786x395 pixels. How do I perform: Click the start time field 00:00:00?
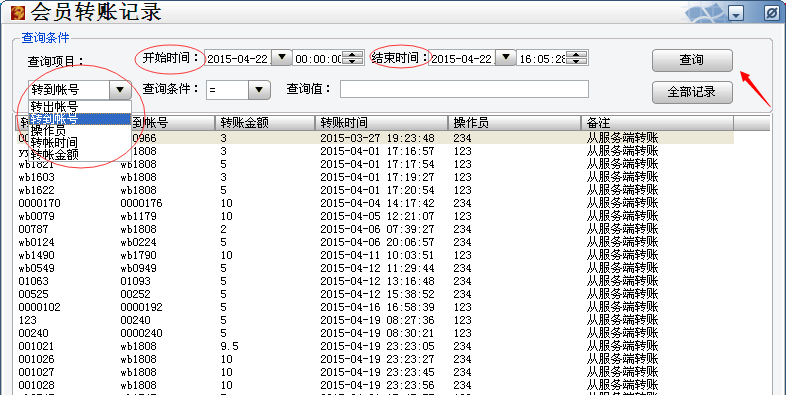(x=318, y=59)
